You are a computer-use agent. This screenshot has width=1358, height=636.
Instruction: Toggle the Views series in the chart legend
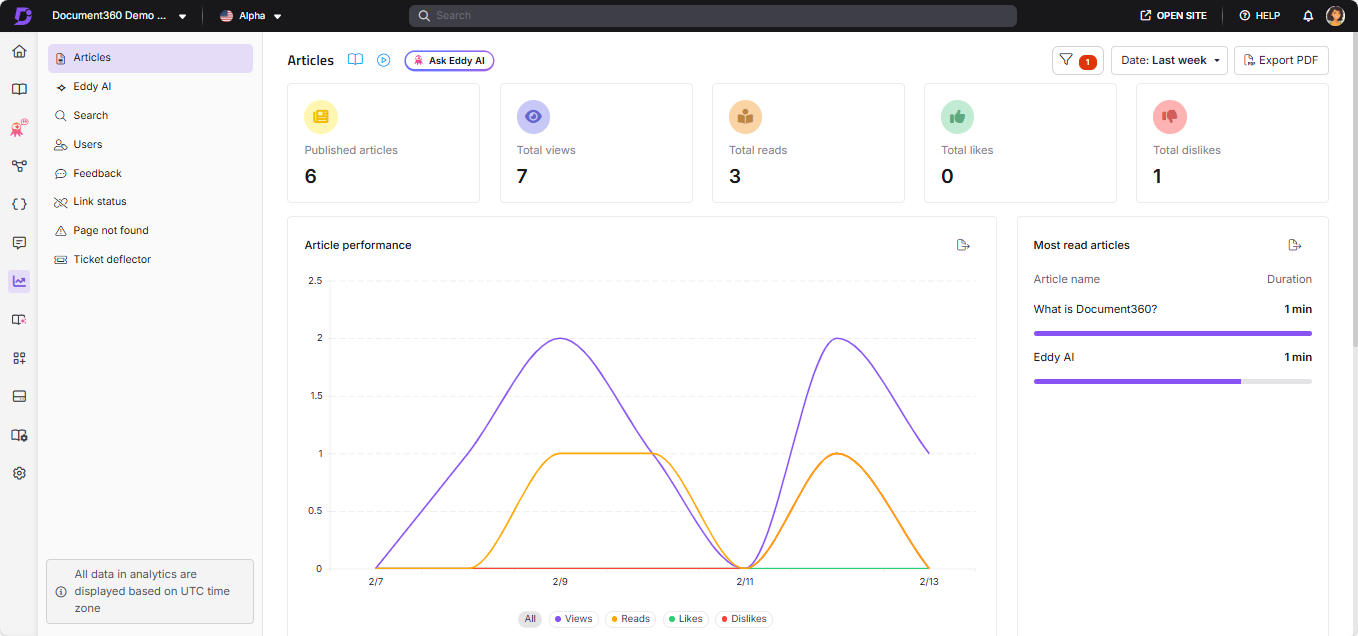pos(573,618)
